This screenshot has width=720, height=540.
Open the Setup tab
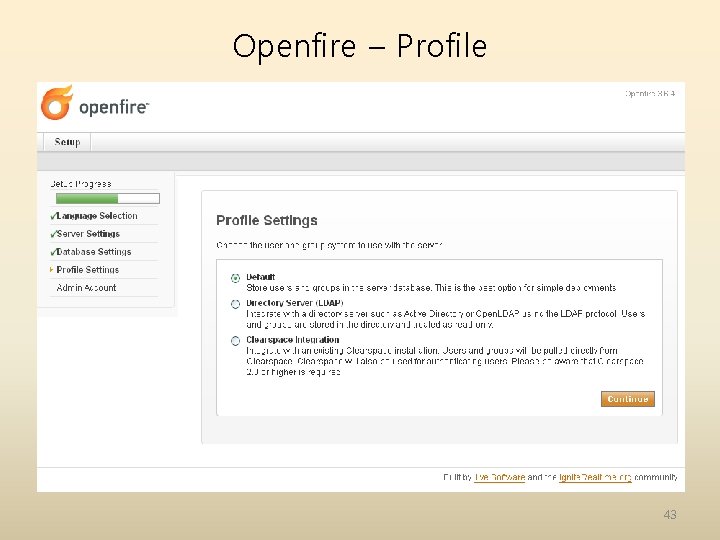[x=67, y=142]
